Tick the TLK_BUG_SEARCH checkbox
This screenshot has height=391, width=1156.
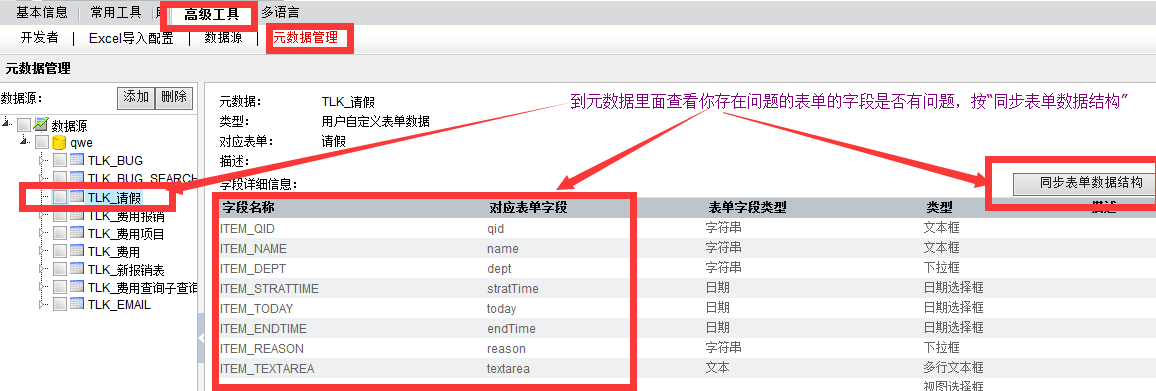pyautogui.click(x=60, y=178)
